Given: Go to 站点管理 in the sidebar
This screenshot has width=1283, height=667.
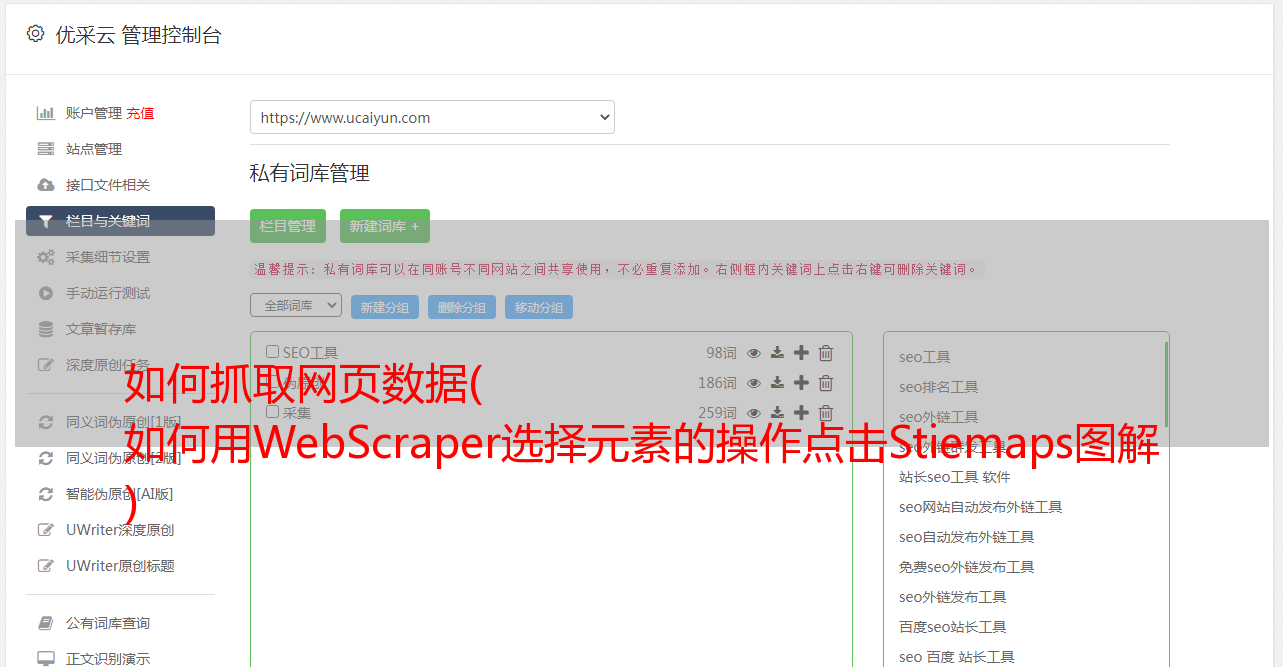Looking at the screenshot, I should (94, 149).
